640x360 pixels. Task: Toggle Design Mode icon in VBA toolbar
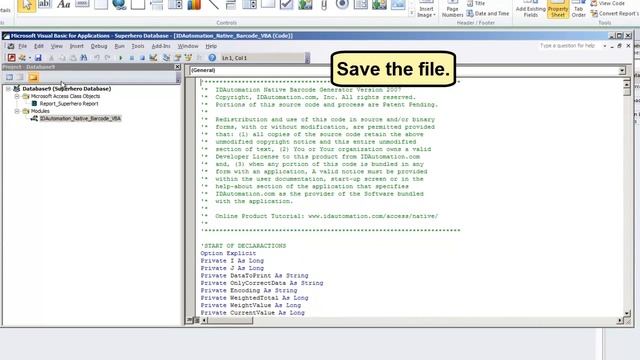tap(153, 58)
